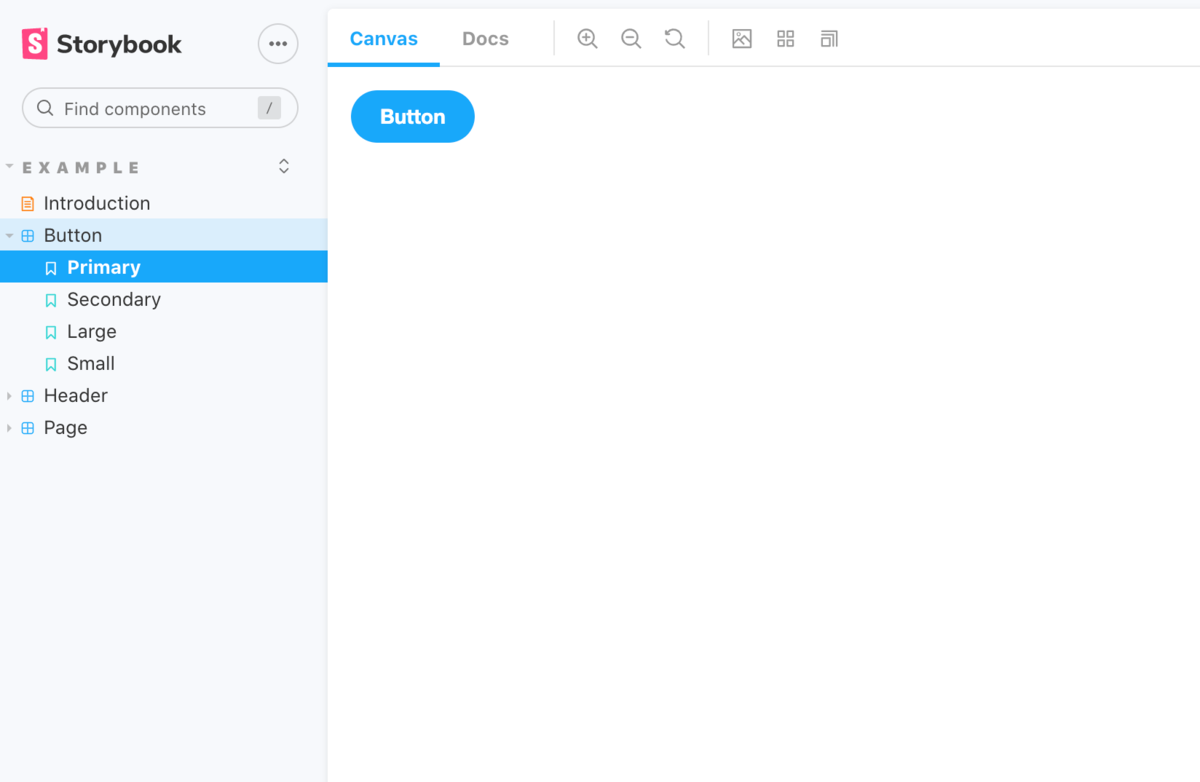The width and height of the screenshot is (1200, 782).
Task: Click the zoom in icon
Action: 587,39
